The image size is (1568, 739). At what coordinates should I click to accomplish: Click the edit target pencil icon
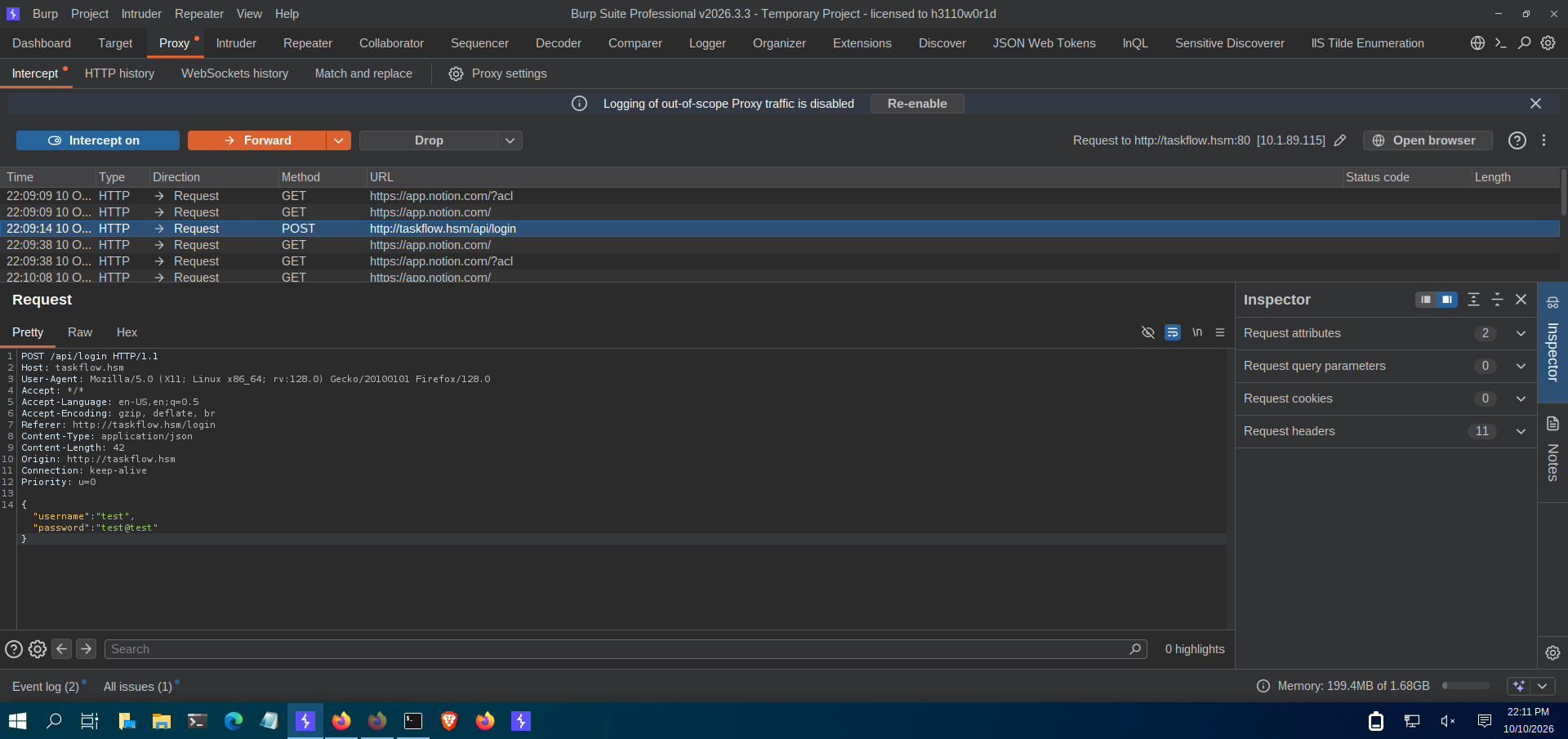click(1340, 140)
